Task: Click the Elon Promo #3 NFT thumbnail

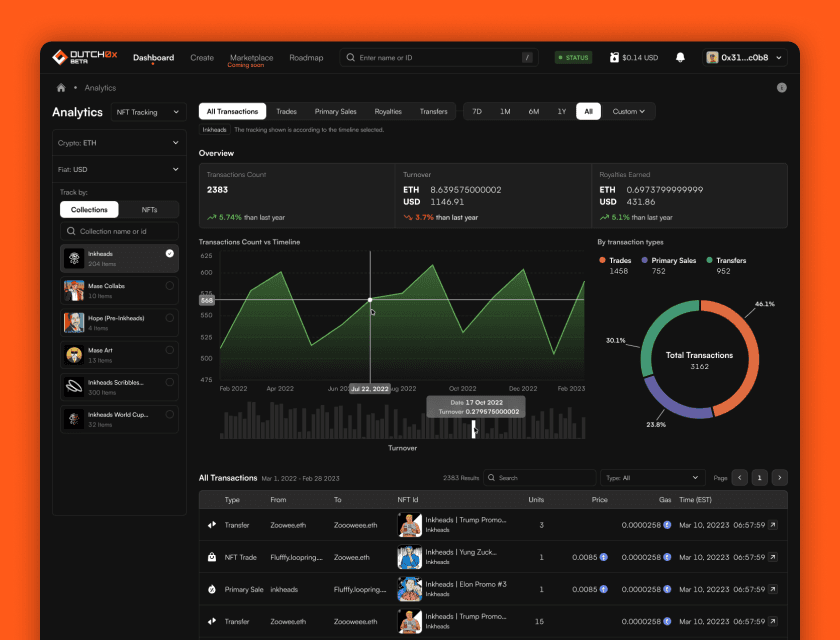Action: (x=409, y=589)
